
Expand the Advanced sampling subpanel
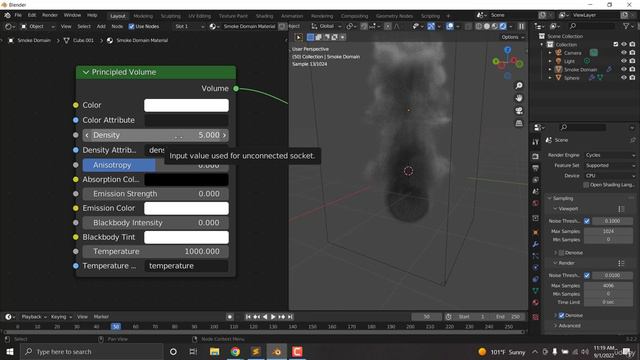click(555, 326)
